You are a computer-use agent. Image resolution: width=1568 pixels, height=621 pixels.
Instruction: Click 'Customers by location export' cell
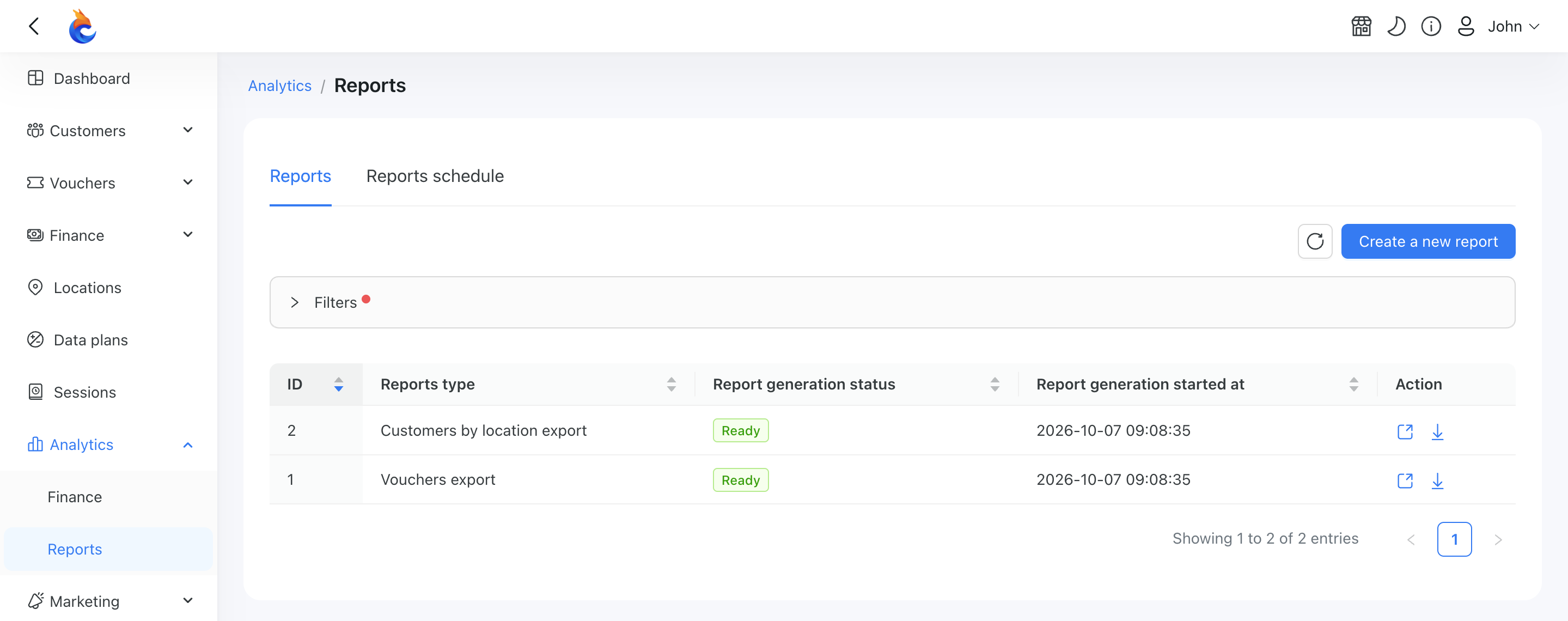click(x=483, y=431)
